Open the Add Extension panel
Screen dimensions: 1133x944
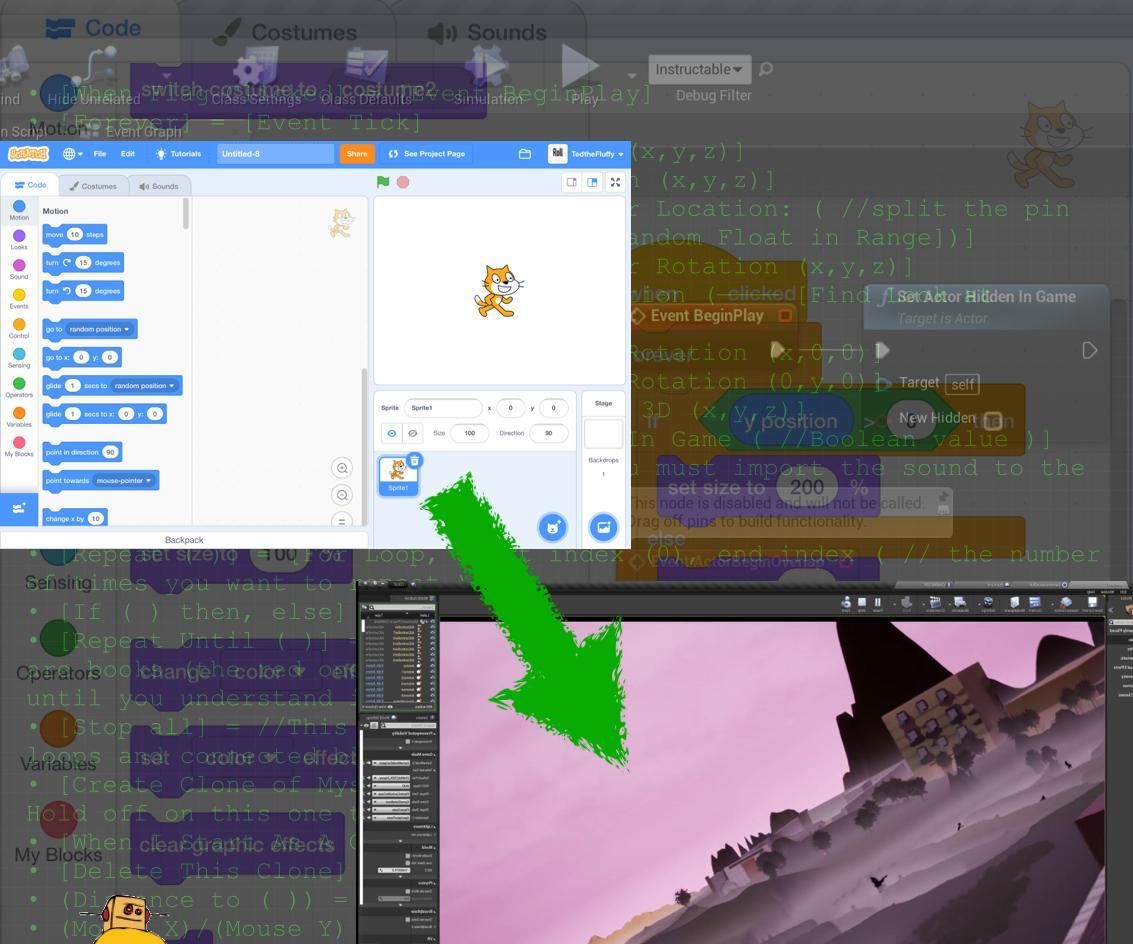point(18,508)
